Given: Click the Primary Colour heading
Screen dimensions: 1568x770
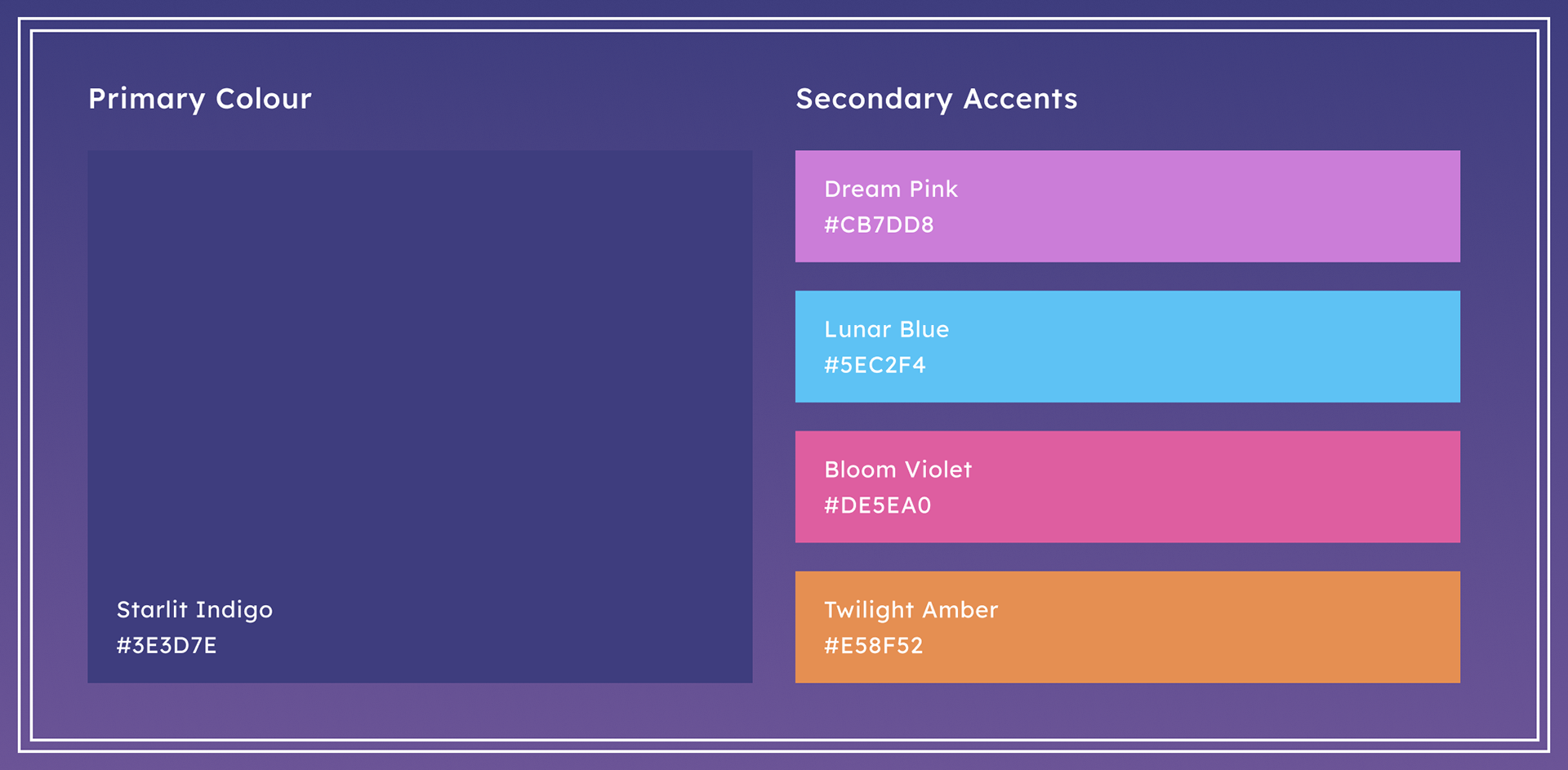Looking at the screenshot, I should tap(200, 100).
